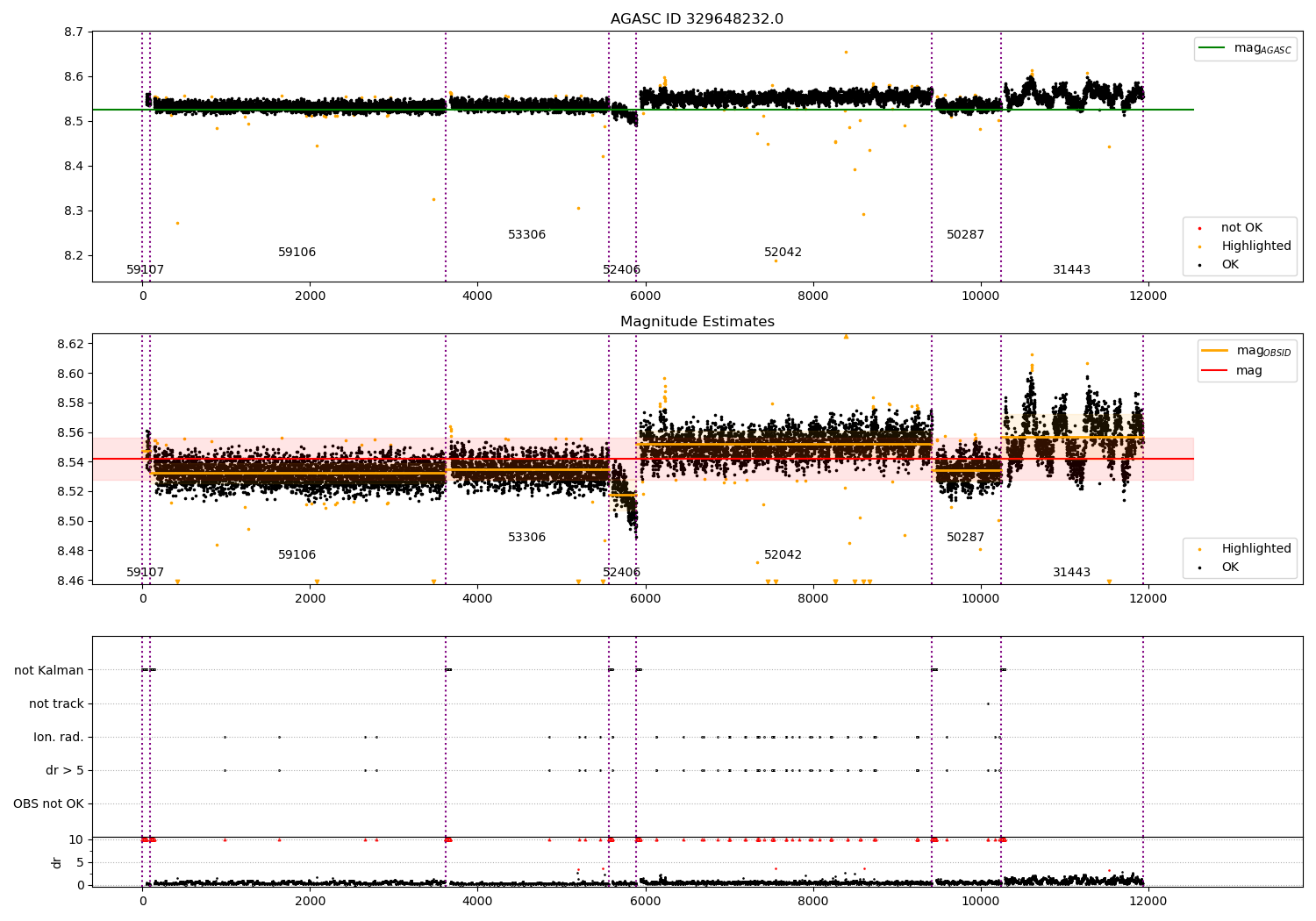Click OBSID 59107 label in AGASC plot
This screenshot has height=921, width=1316.
point(145,270)
